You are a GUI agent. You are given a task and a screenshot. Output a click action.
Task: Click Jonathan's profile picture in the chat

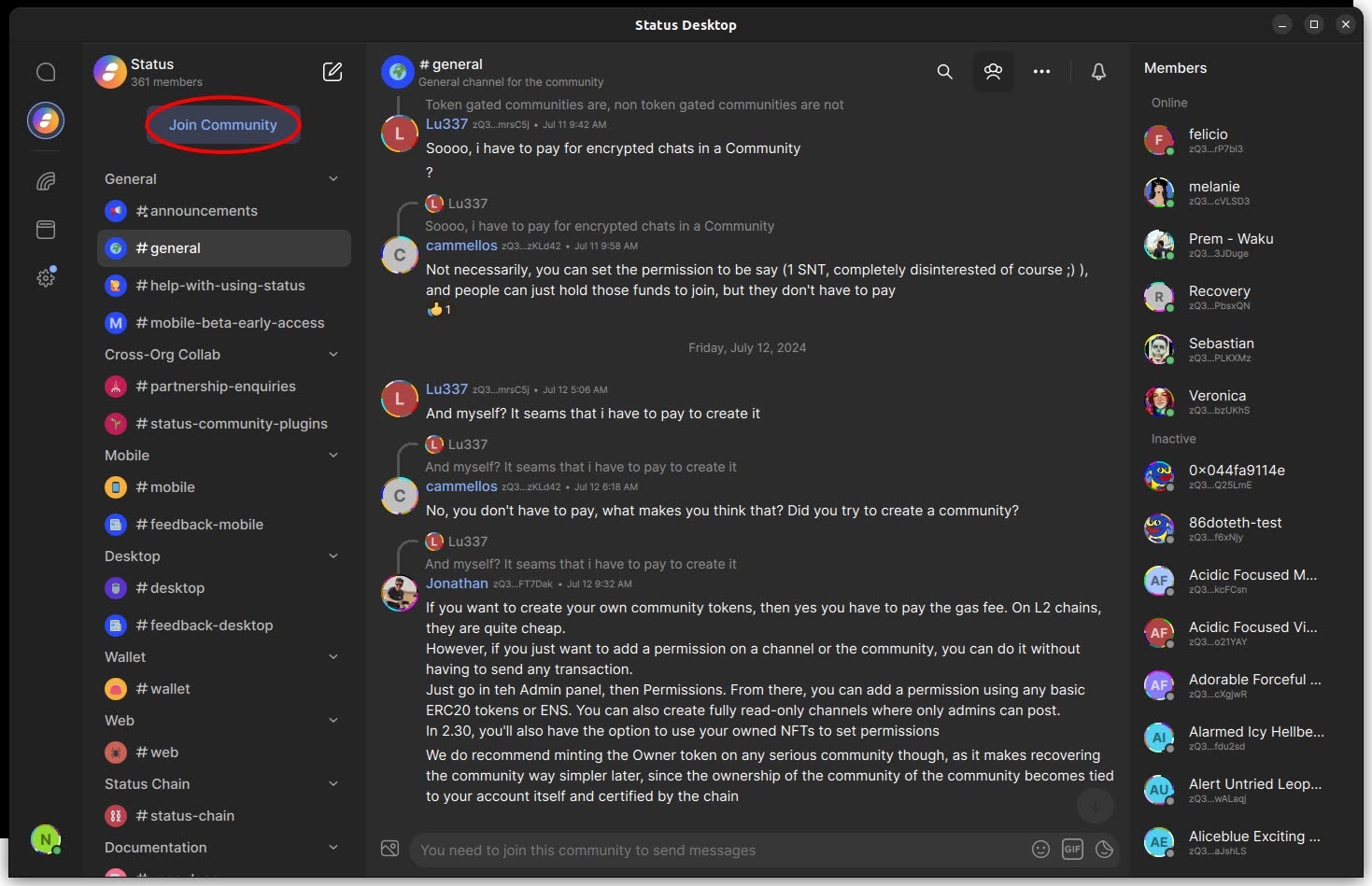(x=400, y=594)
